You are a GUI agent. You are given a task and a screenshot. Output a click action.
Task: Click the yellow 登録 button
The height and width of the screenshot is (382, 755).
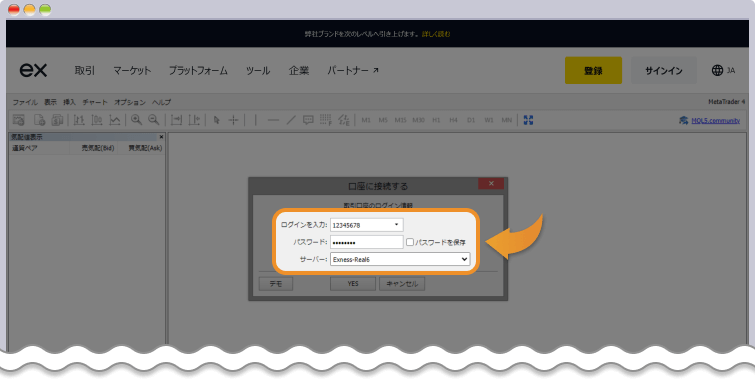coord(593,70)
